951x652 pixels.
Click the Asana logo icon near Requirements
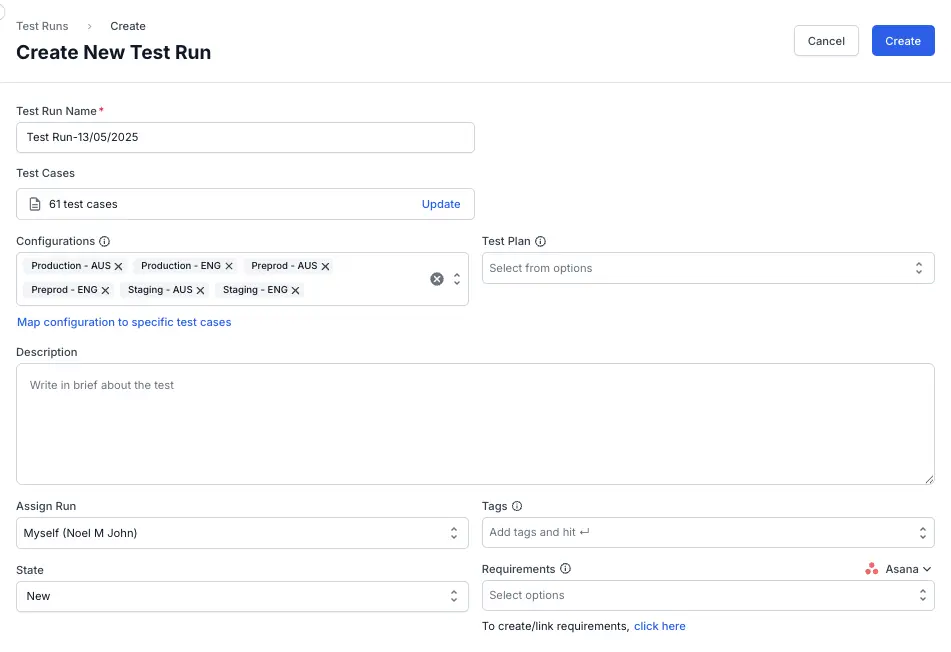click(x=869, y=569)
